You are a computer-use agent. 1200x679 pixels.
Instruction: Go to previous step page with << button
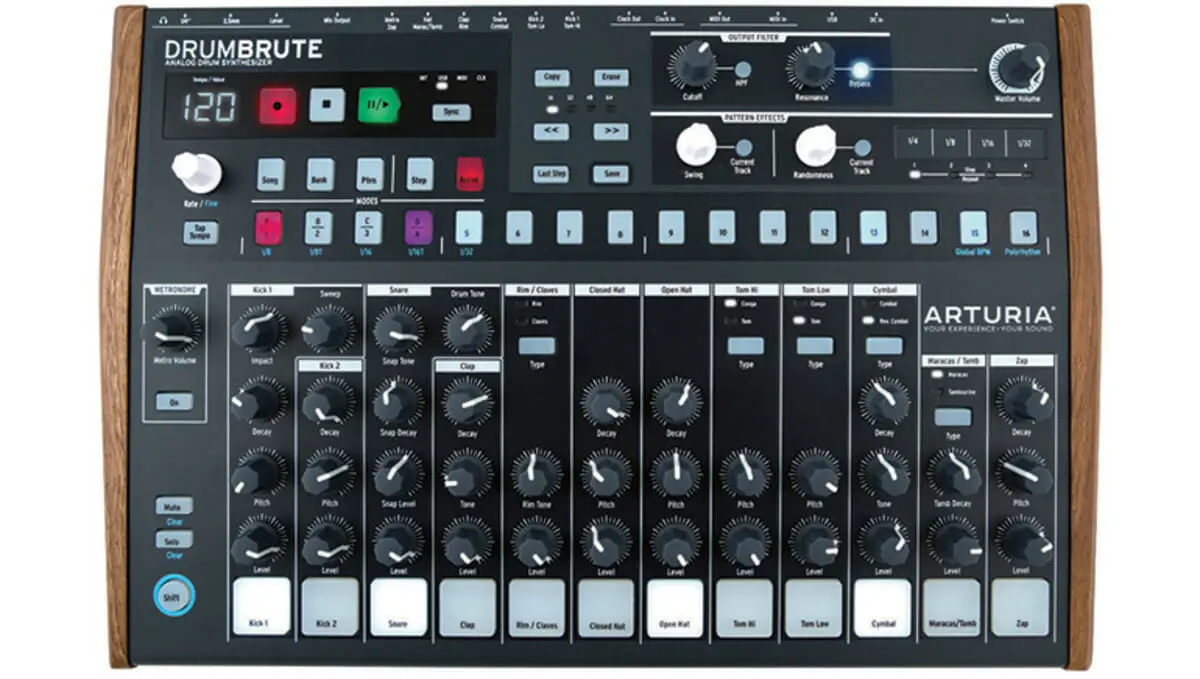click(x=551, y=132)
